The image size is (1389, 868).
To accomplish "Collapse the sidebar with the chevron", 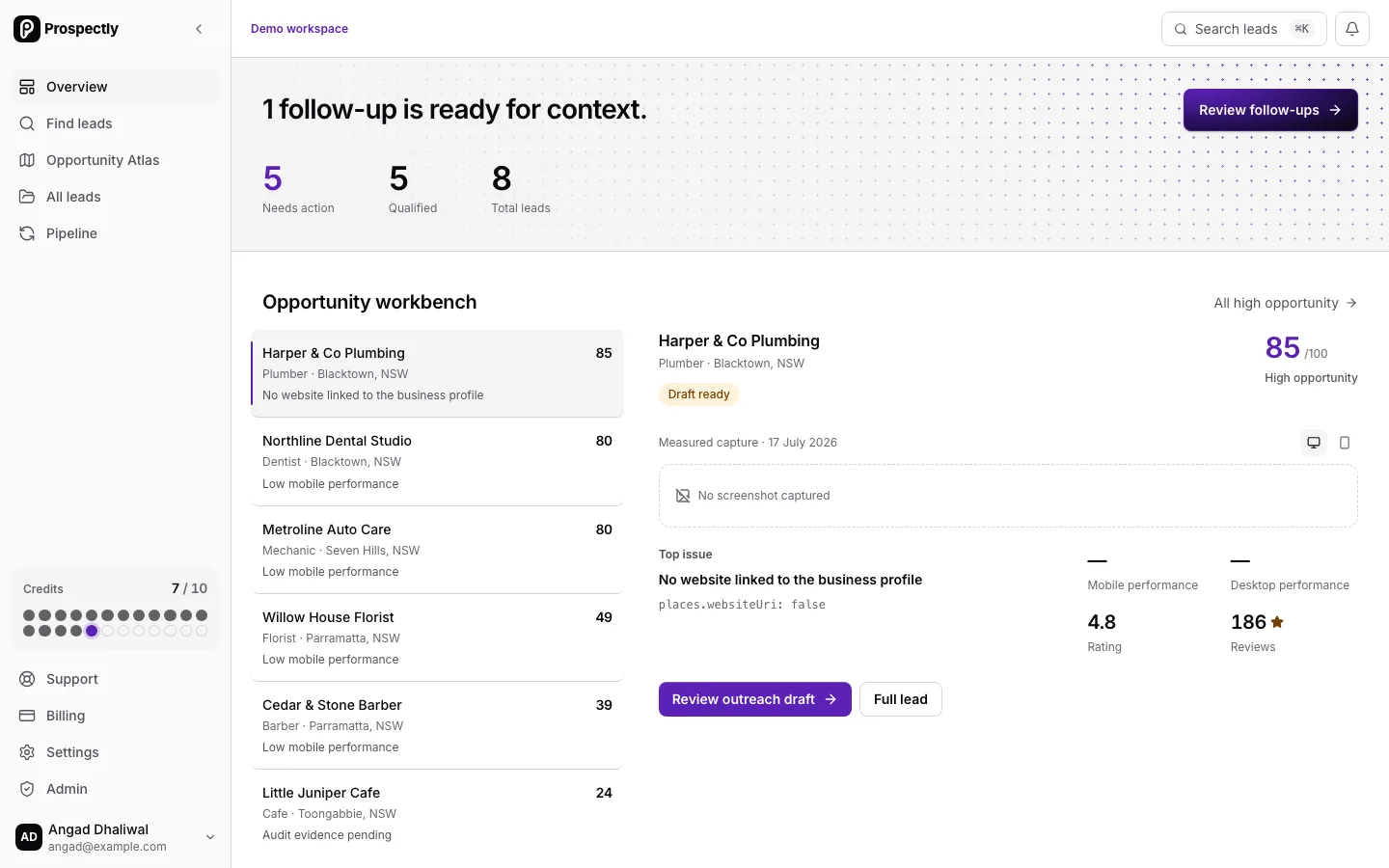I will (199, 29).
